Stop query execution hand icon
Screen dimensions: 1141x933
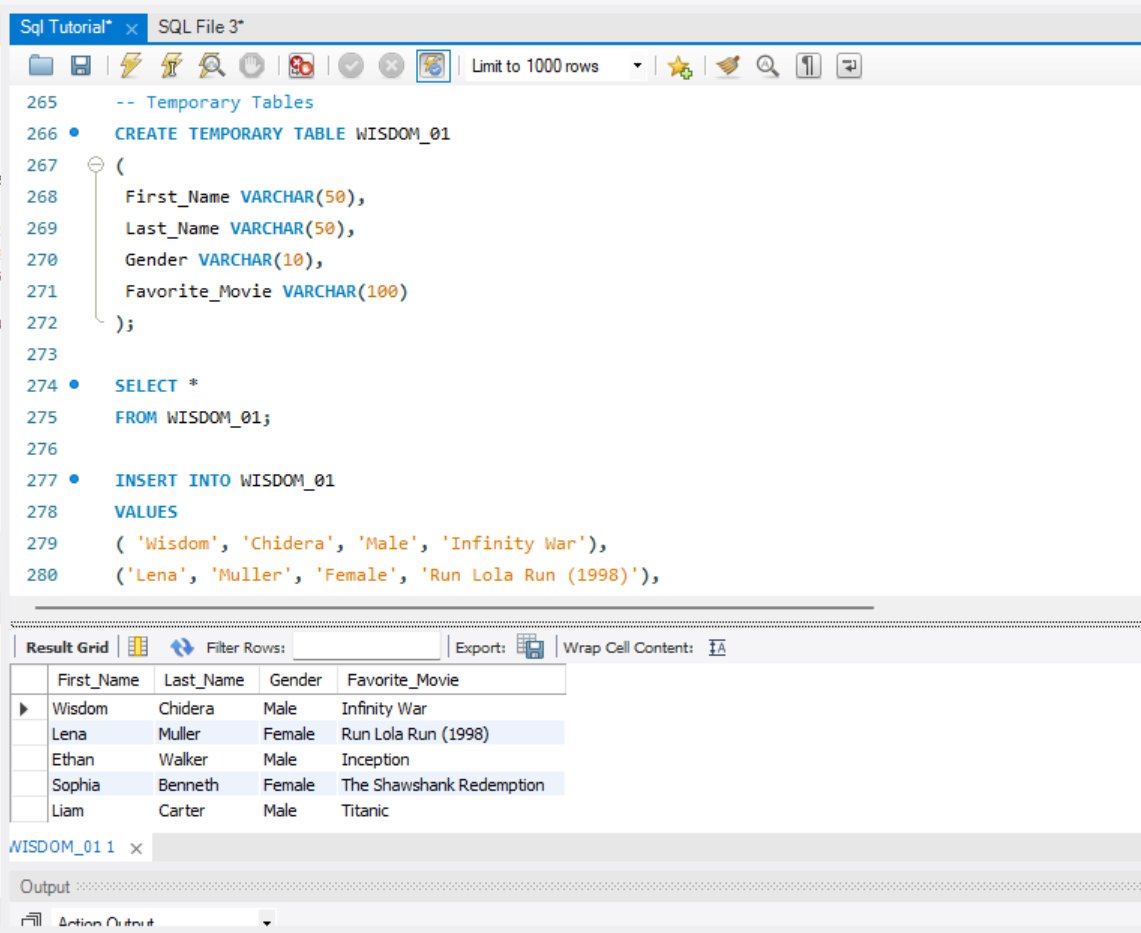coord(252,65)
